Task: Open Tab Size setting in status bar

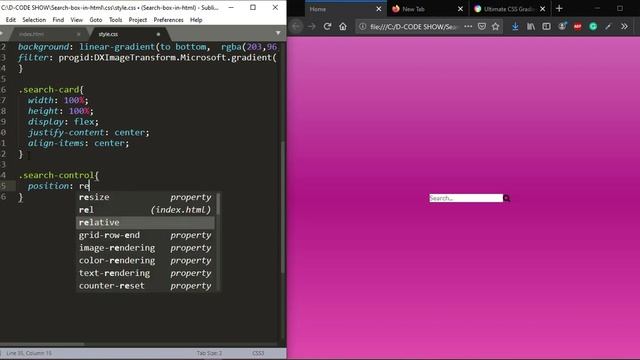Action: [x=209, y=353]
